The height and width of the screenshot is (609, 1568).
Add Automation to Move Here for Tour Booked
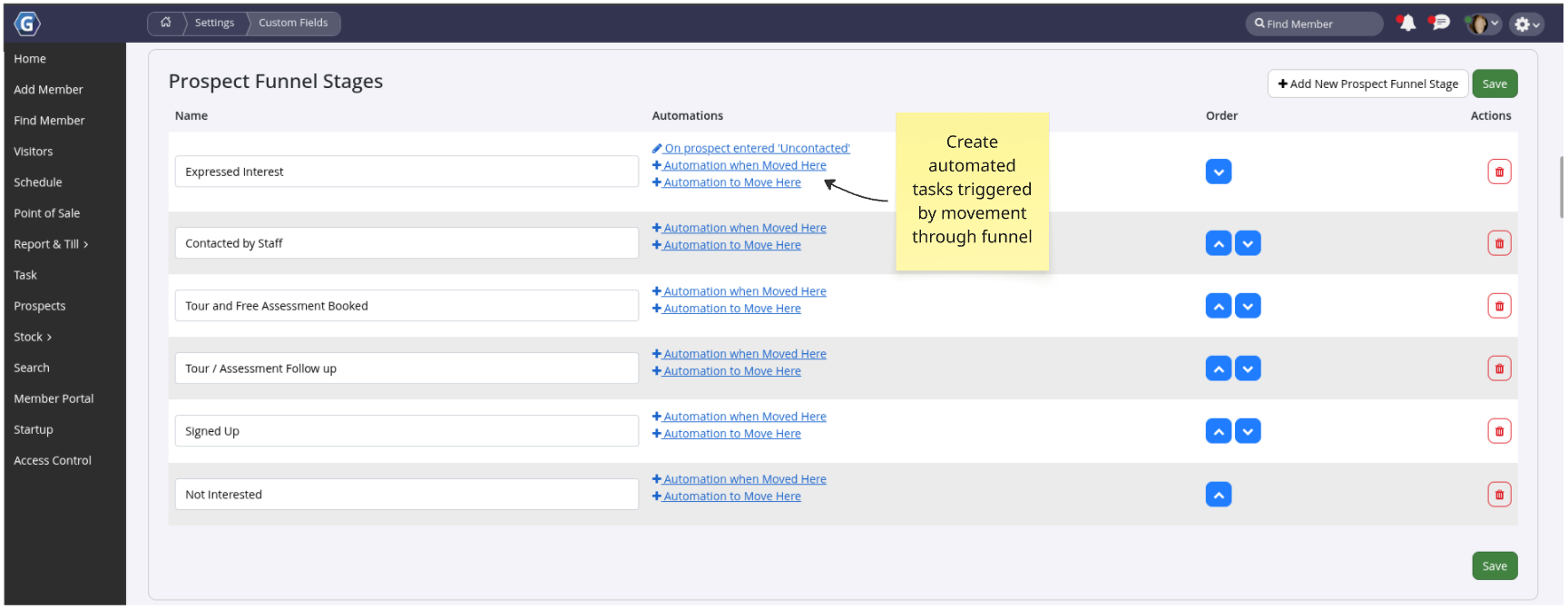click(x=727, y=309)
